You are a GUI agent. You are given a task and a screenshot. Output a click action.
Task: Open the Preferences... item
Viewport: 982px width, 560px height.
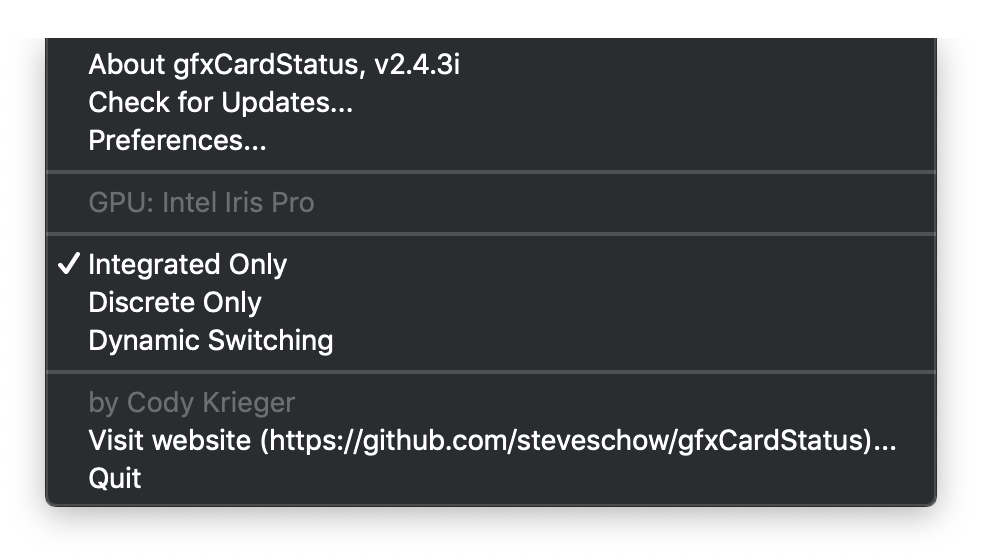pos(491,140)
